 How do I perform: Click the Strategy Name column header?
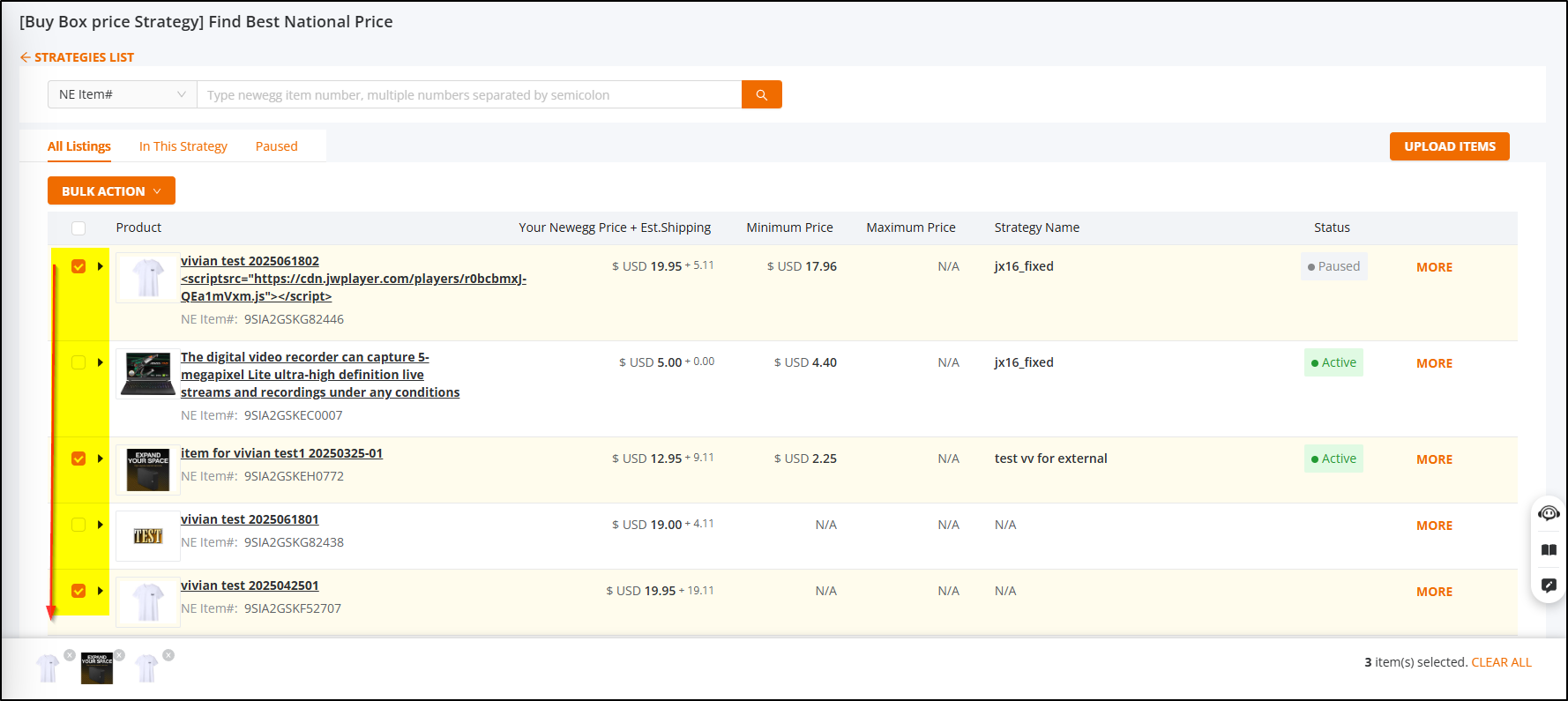[1037, 227]
